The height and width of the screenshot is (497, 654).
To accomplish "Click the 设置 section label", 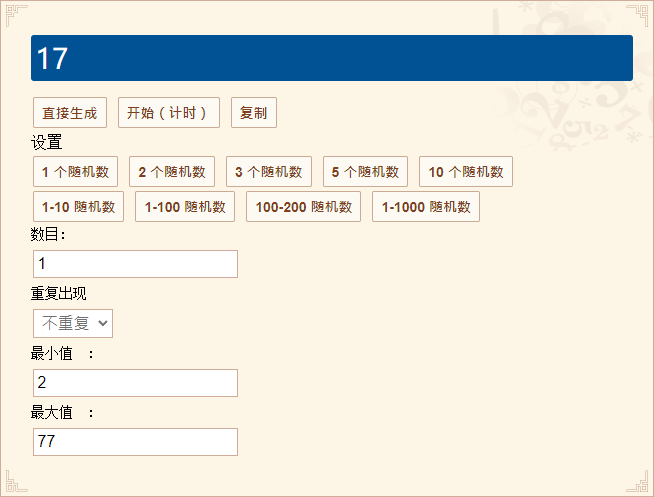I will [46, 142].
